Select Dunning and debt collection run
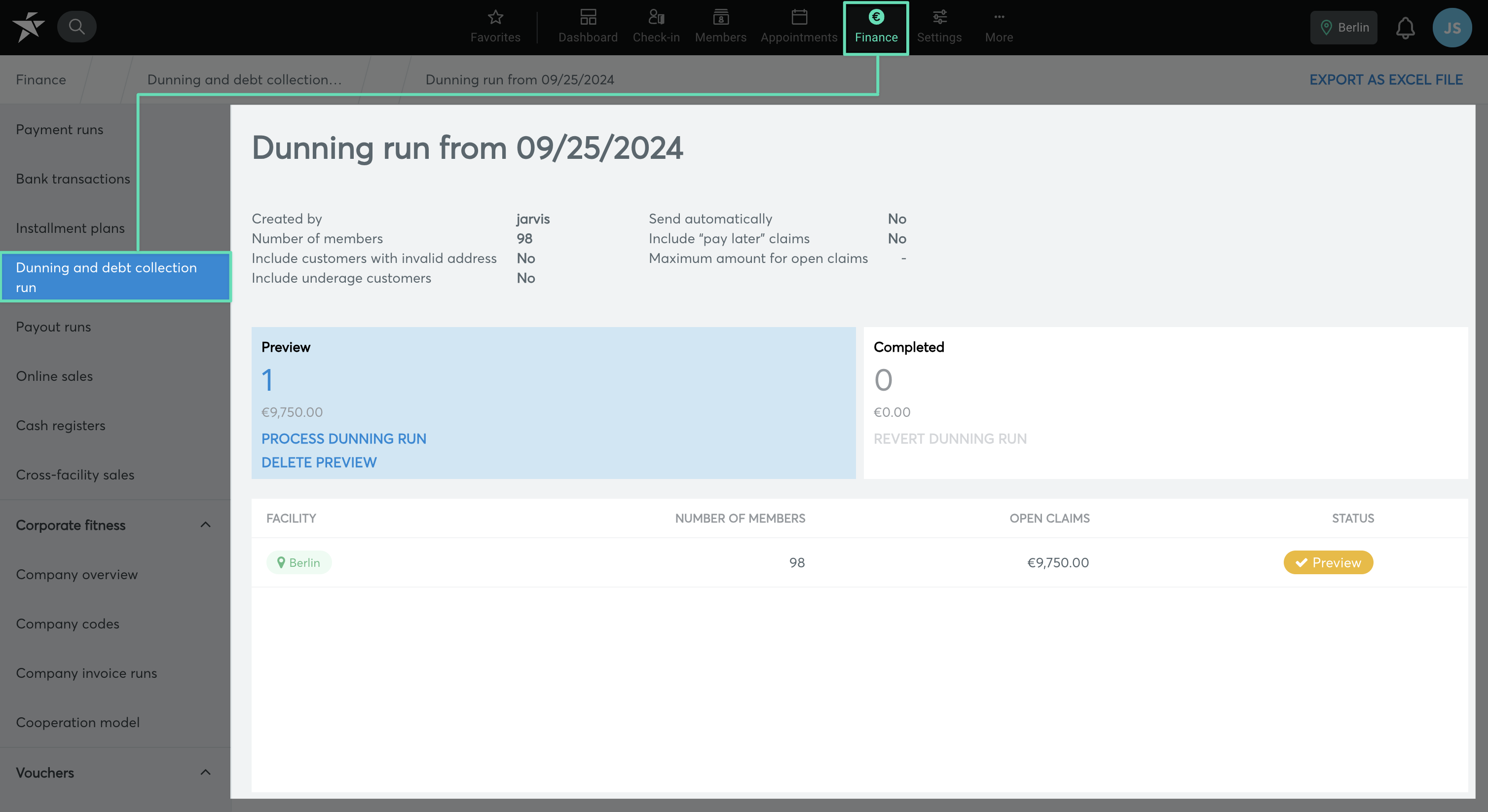 tap(115, 277)
